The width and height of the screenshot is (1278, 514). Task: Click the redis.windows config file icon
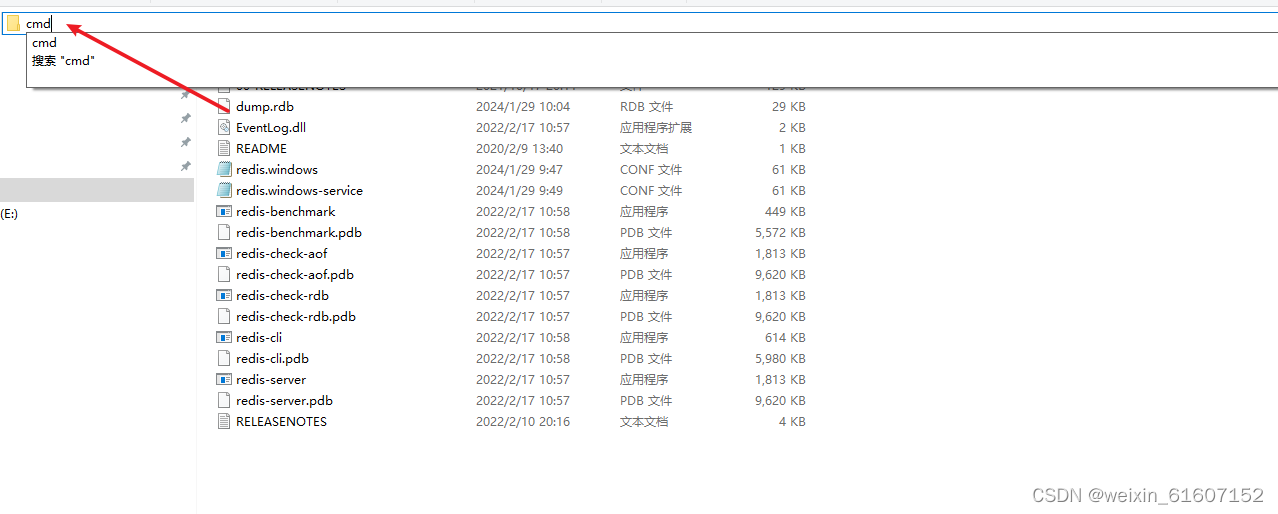224,169
